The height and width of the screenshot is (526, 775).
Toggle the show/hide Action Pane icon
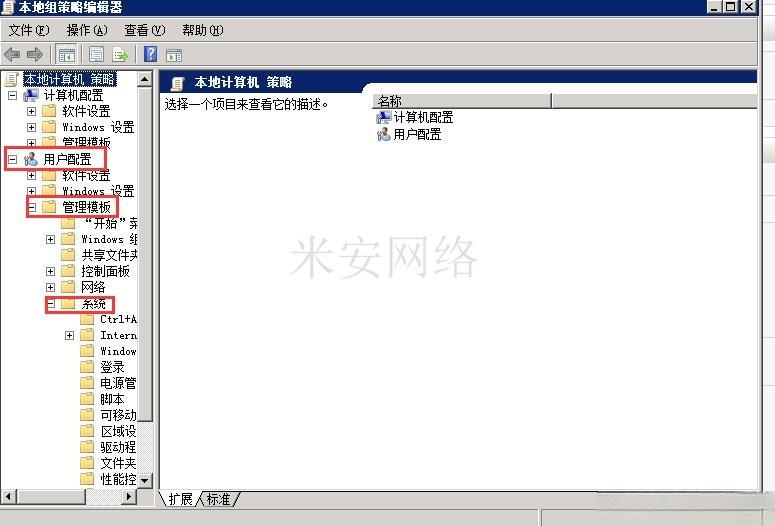coord(174,54)
